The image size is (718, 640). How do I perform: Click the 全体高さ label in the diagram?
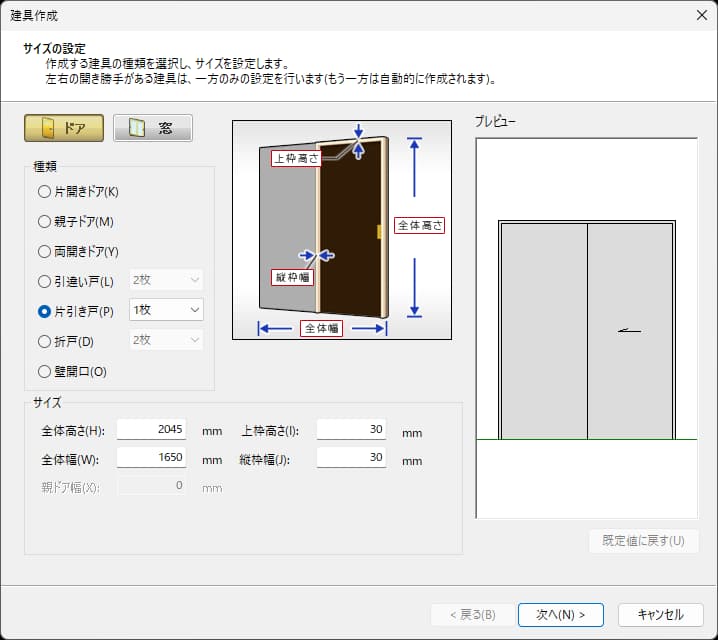[419, 225]
